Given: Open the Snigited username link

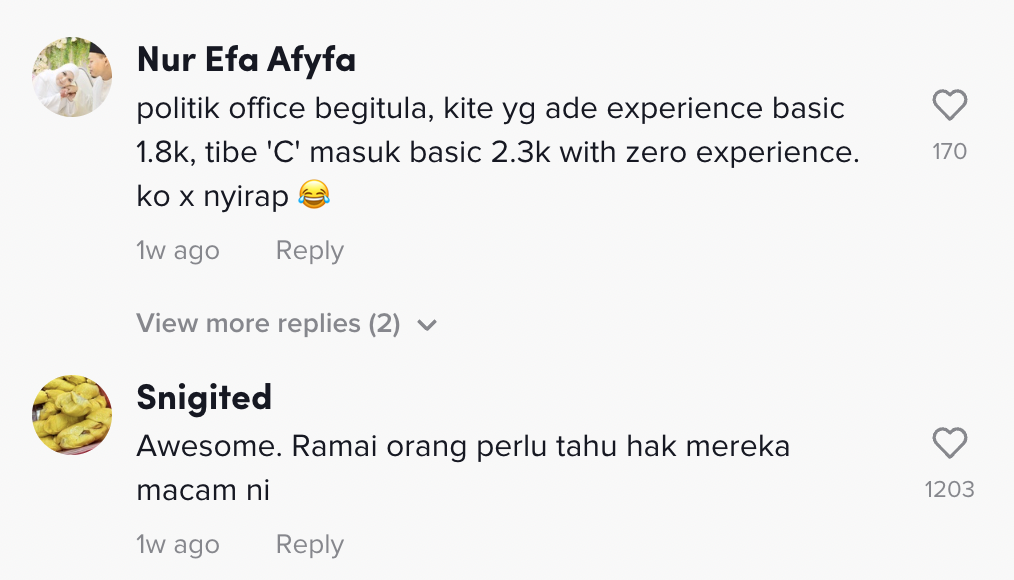Looking at the screenshot, I should pyautogui.click(x=204, y=398).
